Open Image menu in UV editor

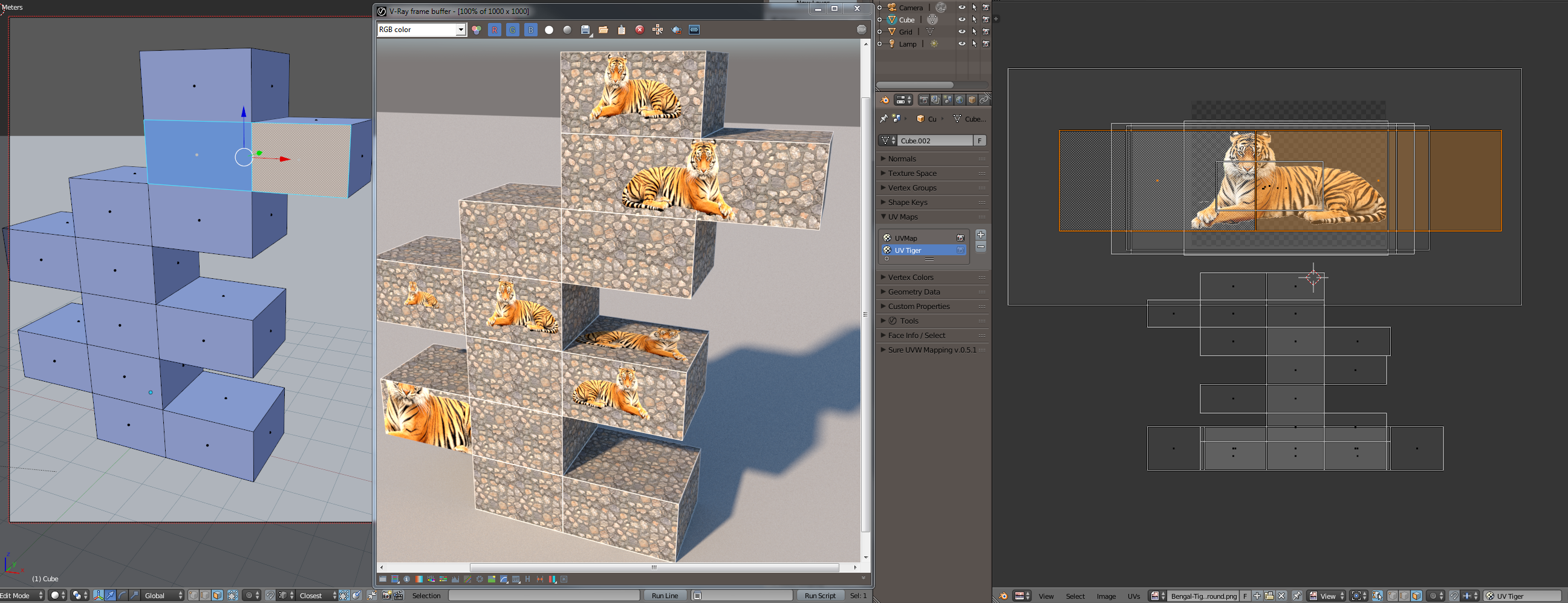point(1106,596)
